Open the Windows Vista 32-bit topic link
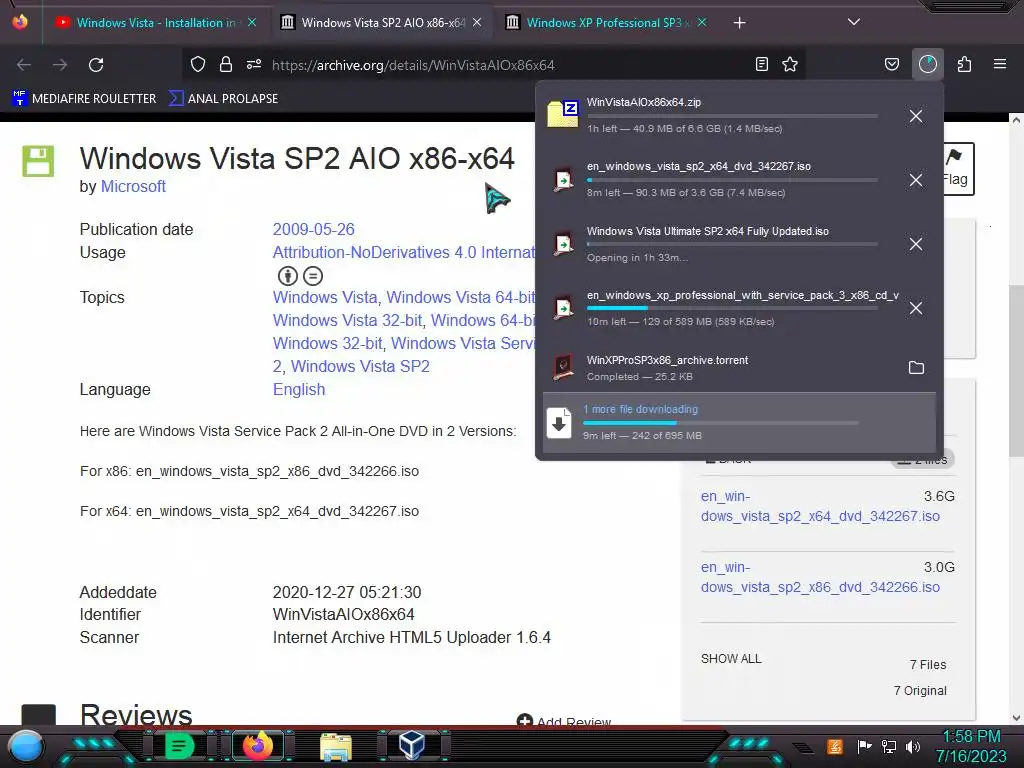The image size is (1024, 768). (347, 321)
